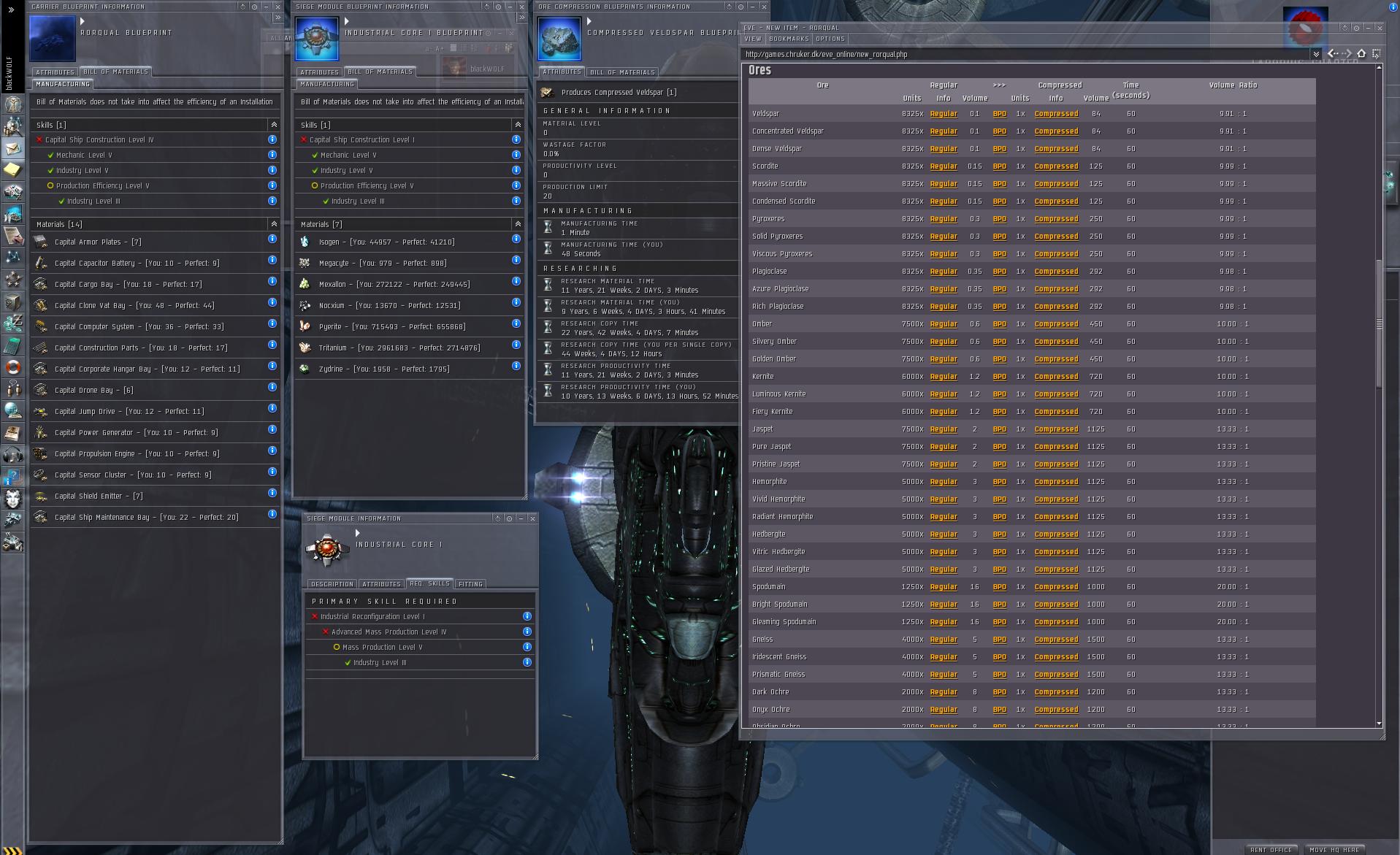This screenshot has height=855, width=1400.
Task: Show info for Advanced Mass Production Level IV
Action: [527, 632]
